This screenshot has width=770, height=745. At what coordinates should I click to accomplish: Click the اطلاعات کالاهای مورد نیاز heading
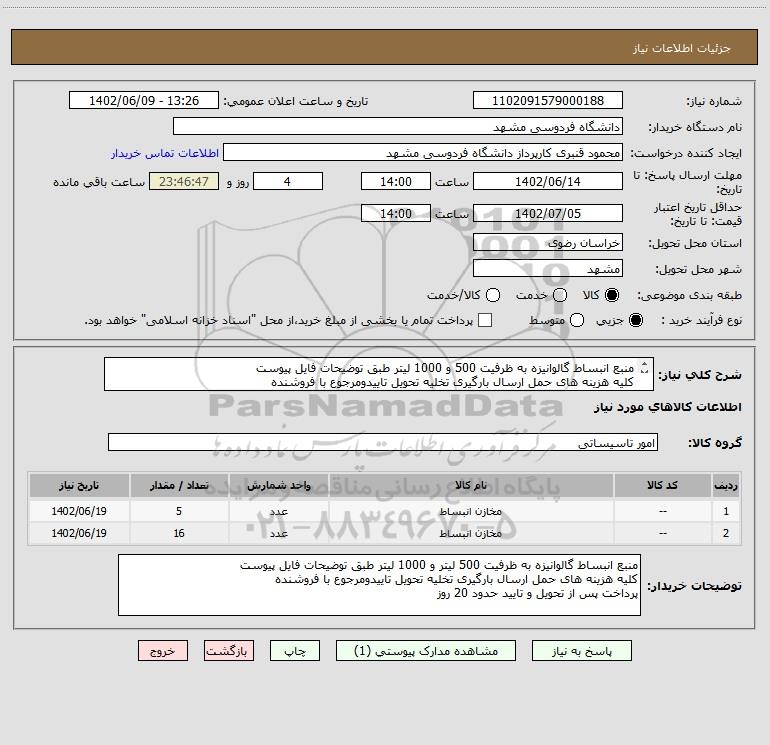pyautogui.click(x=667, y=407)
